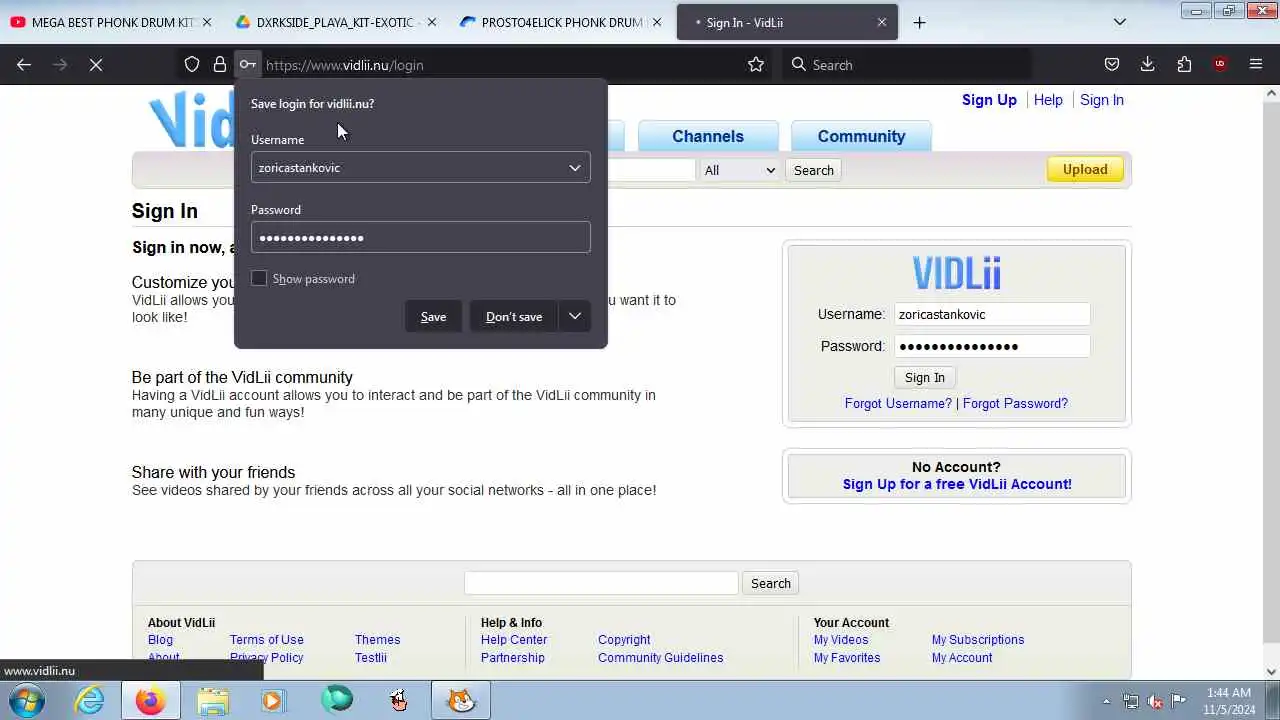Close the MEGA BEST PHONK DRUM KIT tab
This screenshot has width=1280, height=720.
click(x=207, y=22)
